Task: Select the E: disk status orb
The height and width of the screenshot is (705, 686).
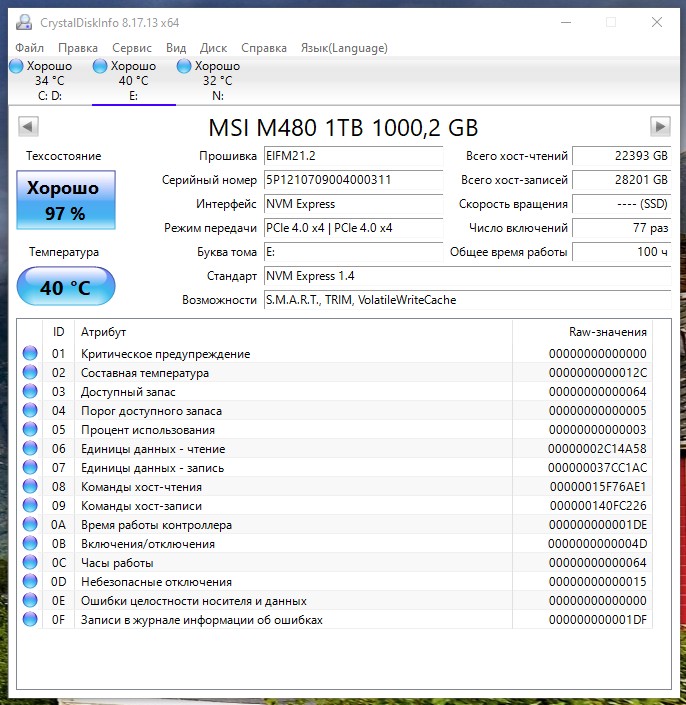Action: coord(100,66)
